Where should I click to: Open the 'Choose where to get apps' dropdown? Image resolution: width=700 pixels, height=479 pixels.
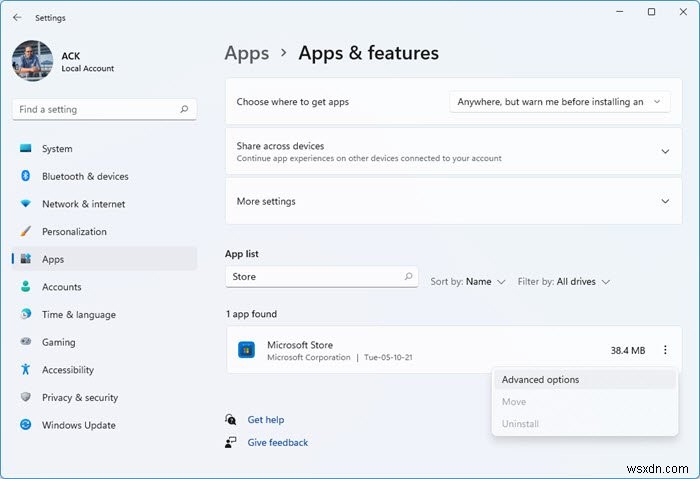coord(559,102)
